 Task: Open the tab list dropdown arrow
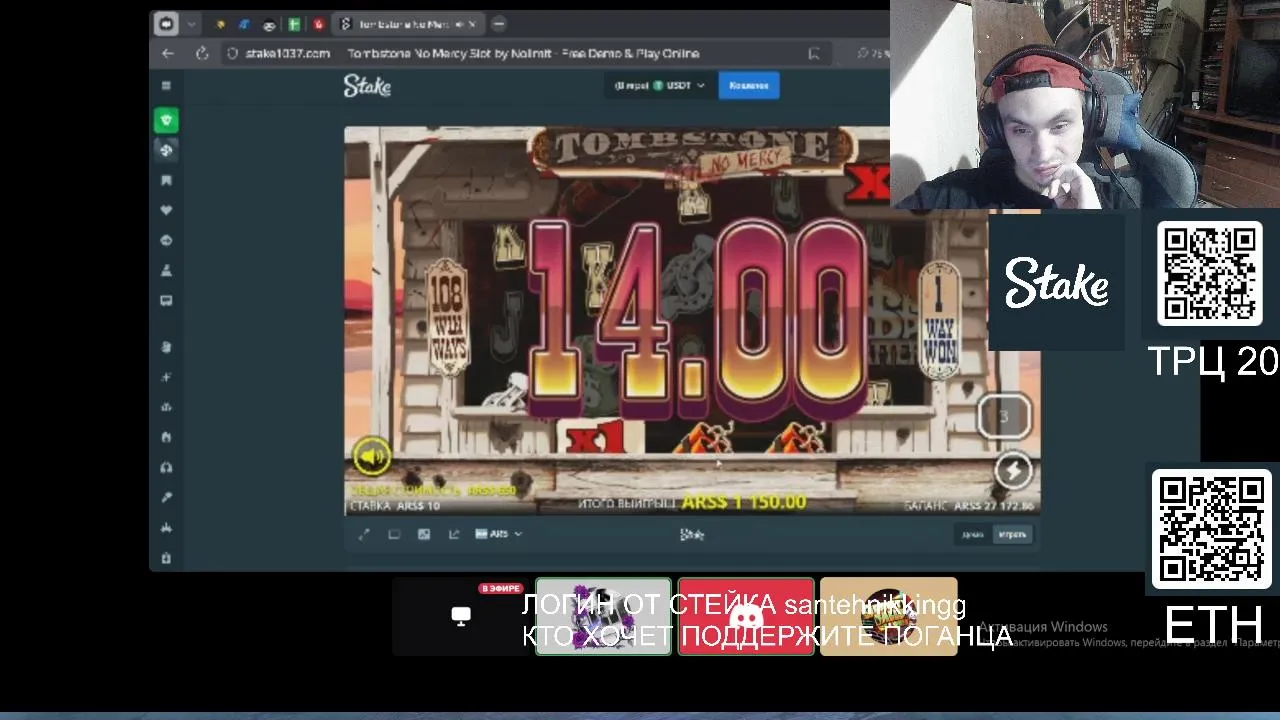(x=191, y=24)
